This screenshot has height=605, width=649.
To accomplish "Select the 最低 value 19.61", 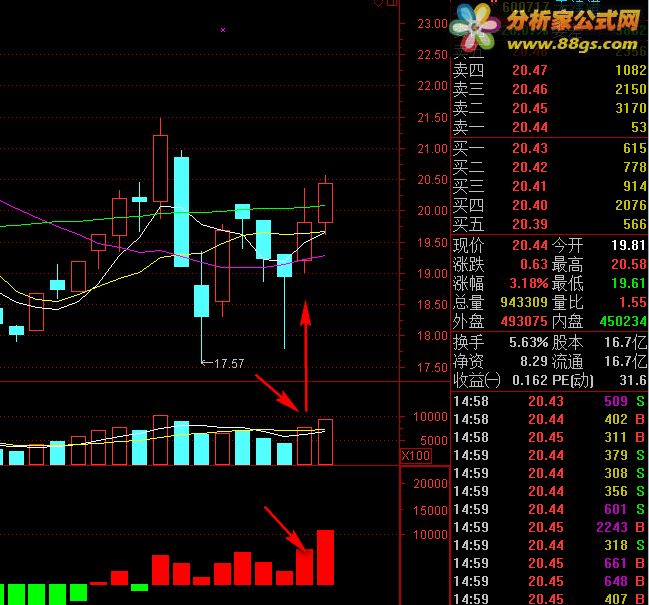I will point(628,283).
